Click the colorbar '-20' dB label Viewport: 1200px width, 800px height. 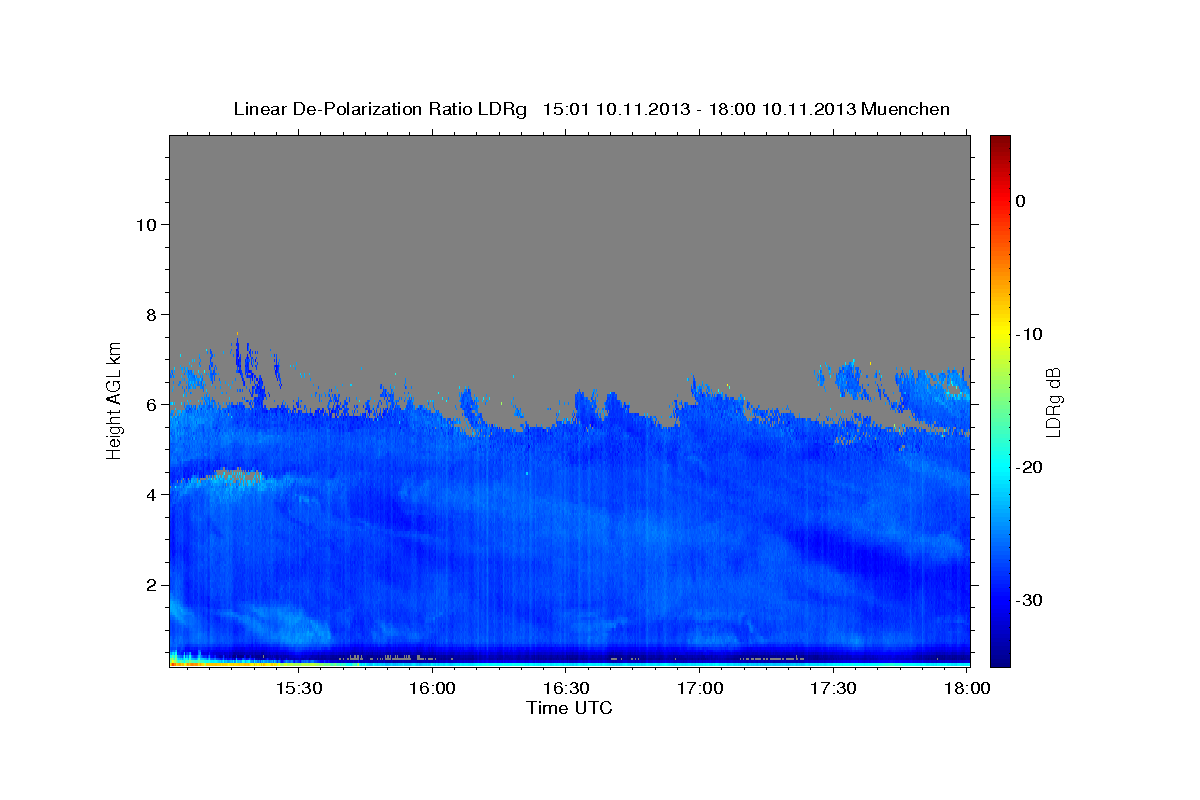point(1028,467)
